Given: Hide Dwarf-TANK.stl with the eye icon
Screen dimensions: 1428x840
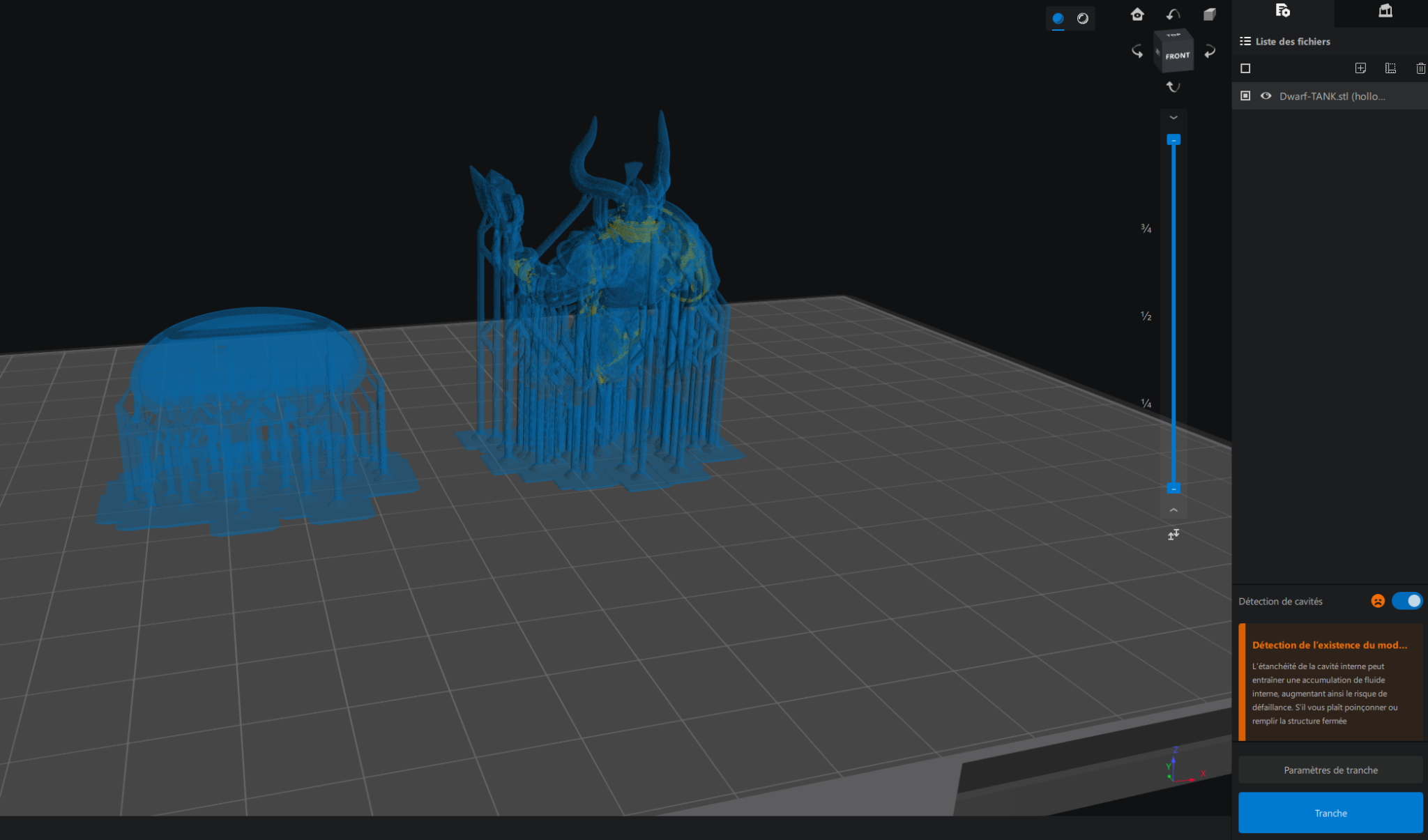Looking at the screenshot, I should pyautogui.click(x=1266, y=96).
